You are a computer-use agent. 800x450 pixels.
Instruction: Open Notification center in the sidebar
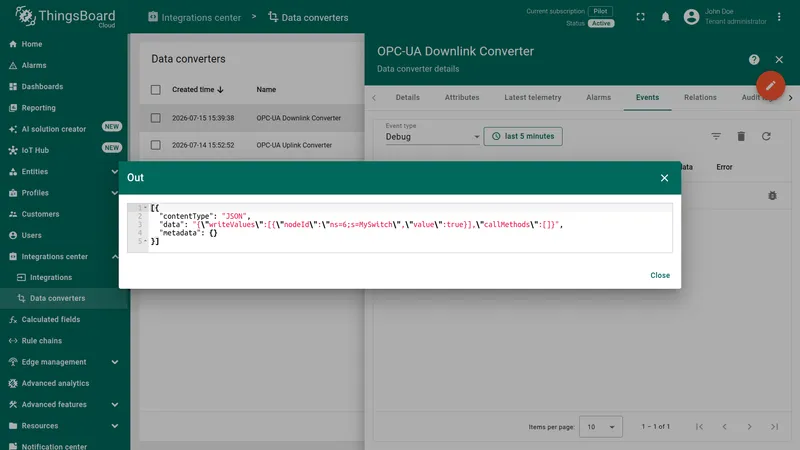pyautogui.click(x=54, y=446)
